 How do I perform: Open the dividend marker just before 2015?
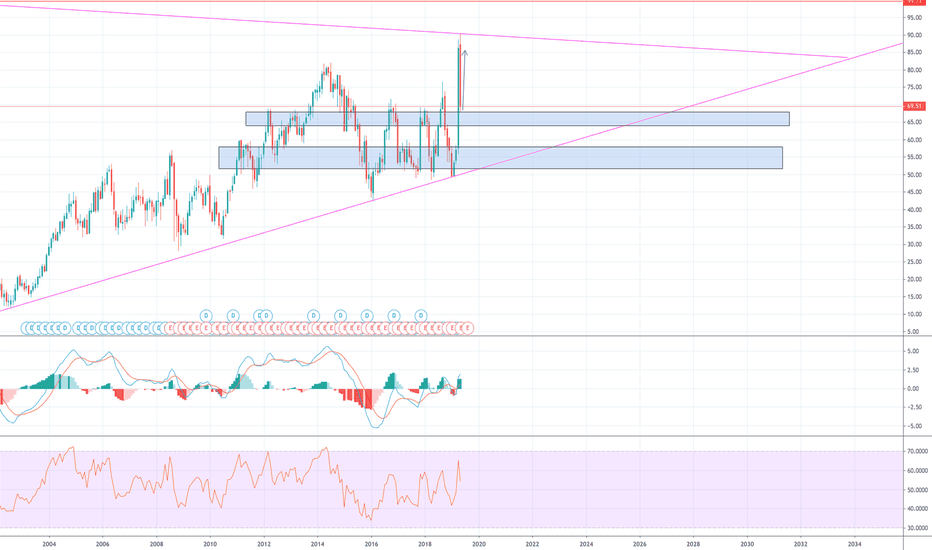point(340,315)
